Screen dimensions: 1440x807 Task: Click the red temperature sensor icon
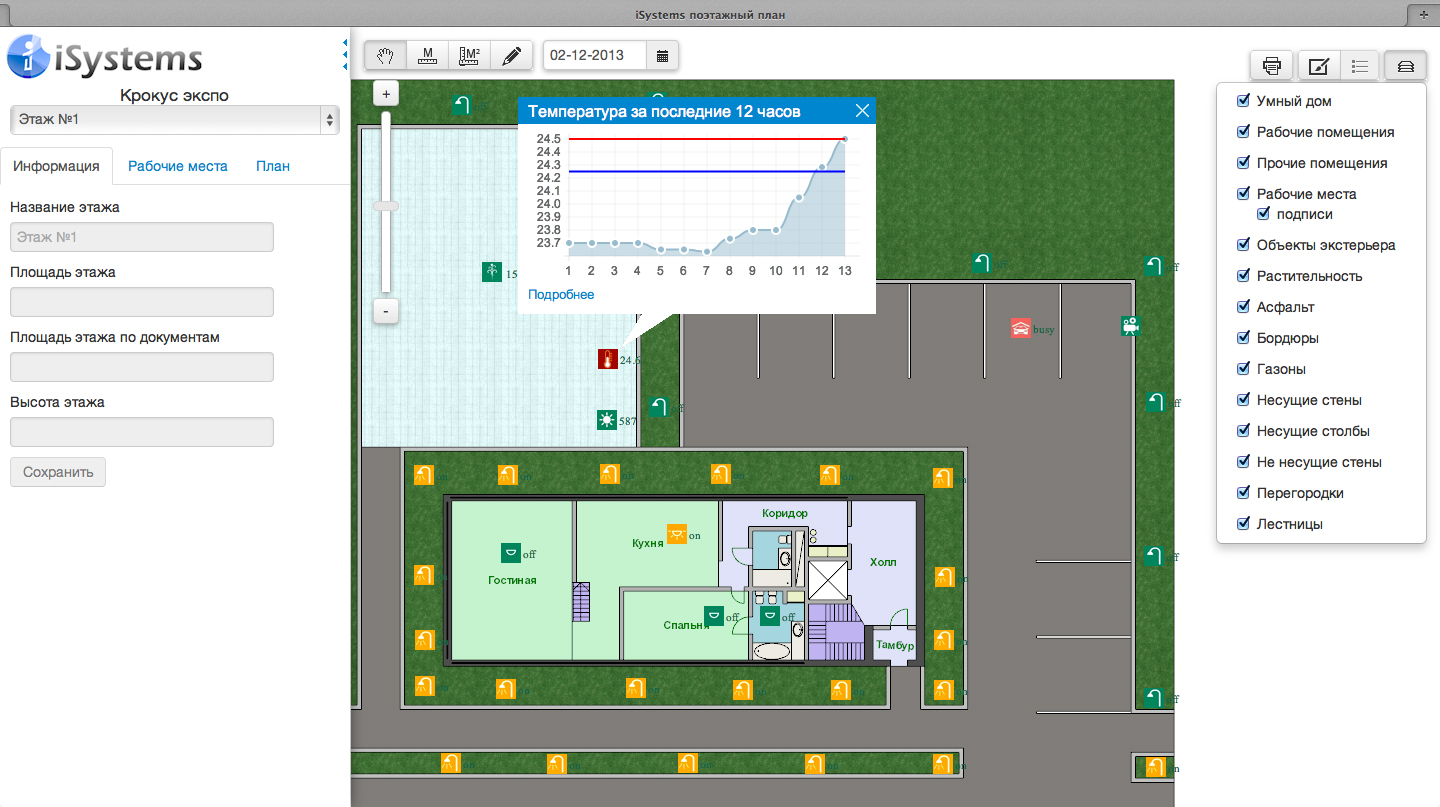[x=607, y=359]
